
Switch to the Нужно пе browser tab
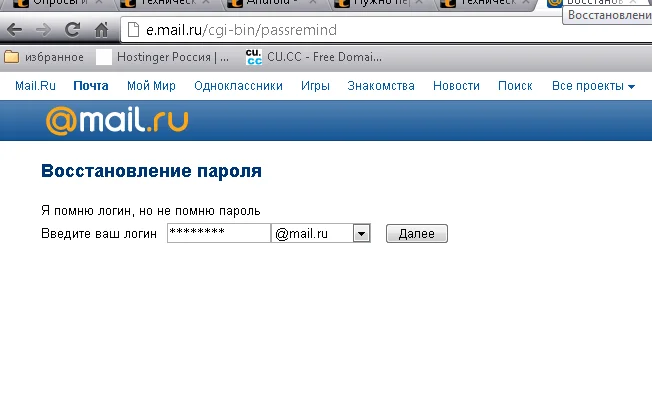(x=380, y=3)
